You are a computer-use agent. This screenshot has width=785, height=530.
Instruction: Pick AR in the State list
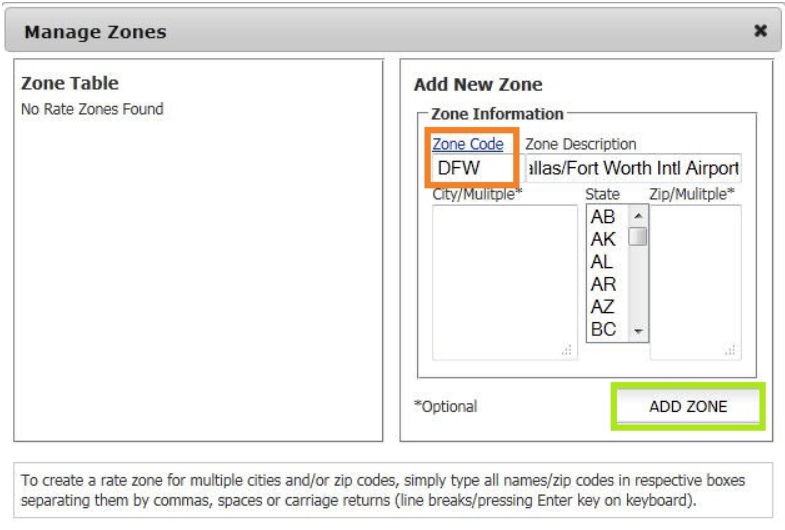pyautogui.click(x=603, y=284)
